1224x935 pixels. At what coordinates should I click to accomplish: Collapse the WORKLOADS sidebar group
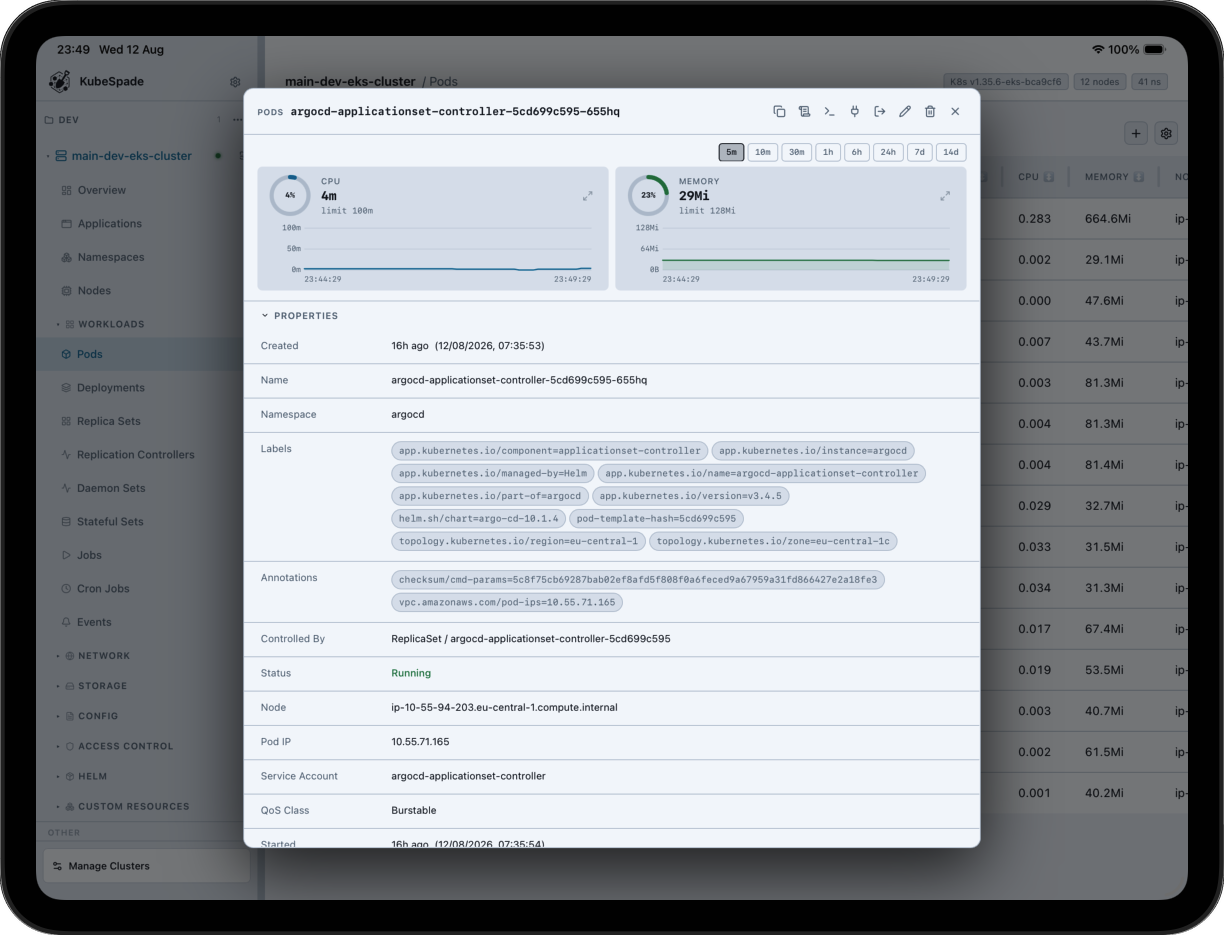pos(101,324)
